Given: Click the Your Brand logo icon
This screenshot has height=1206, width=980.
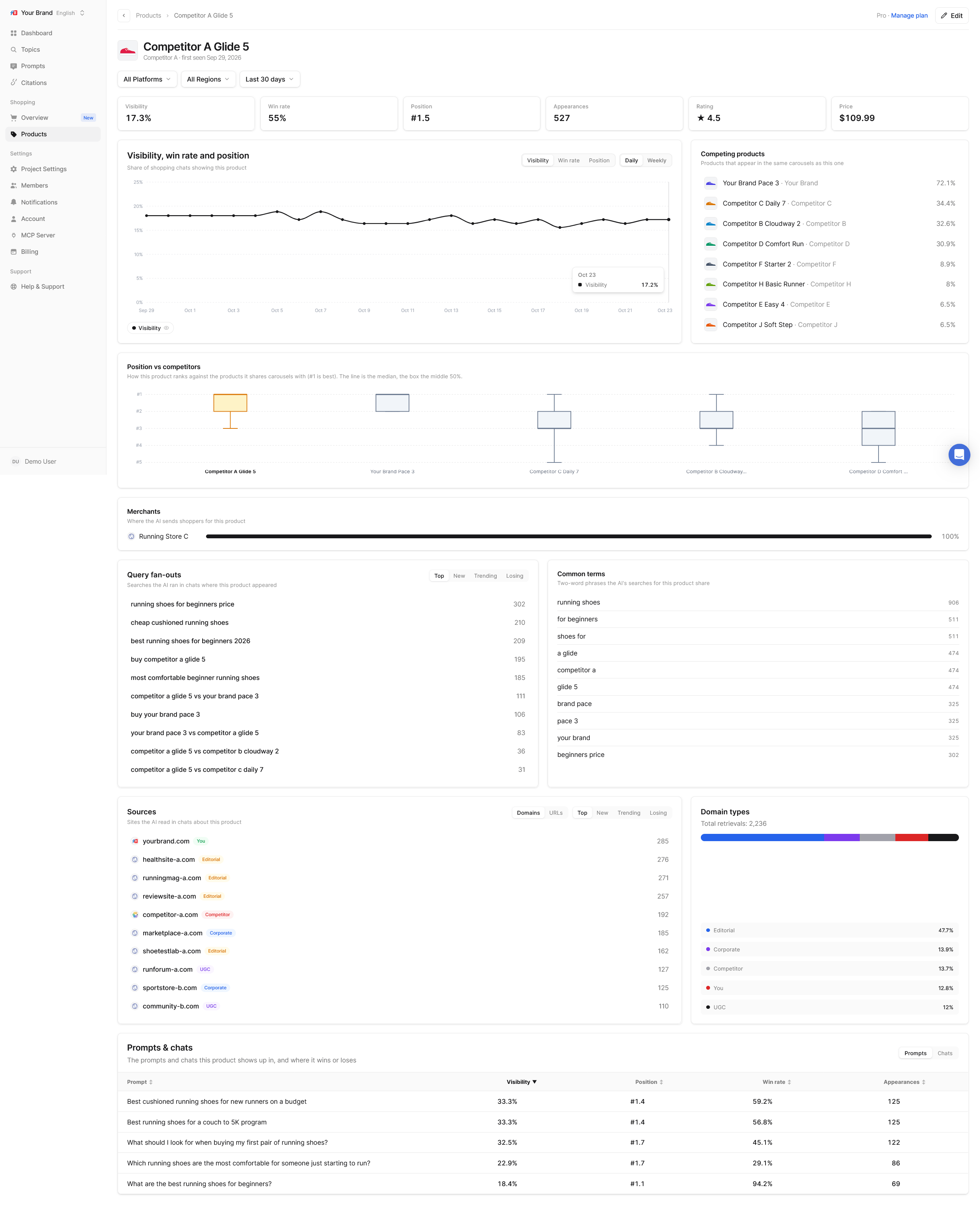Looking at the screenshot, I should [x=14, y=13].
